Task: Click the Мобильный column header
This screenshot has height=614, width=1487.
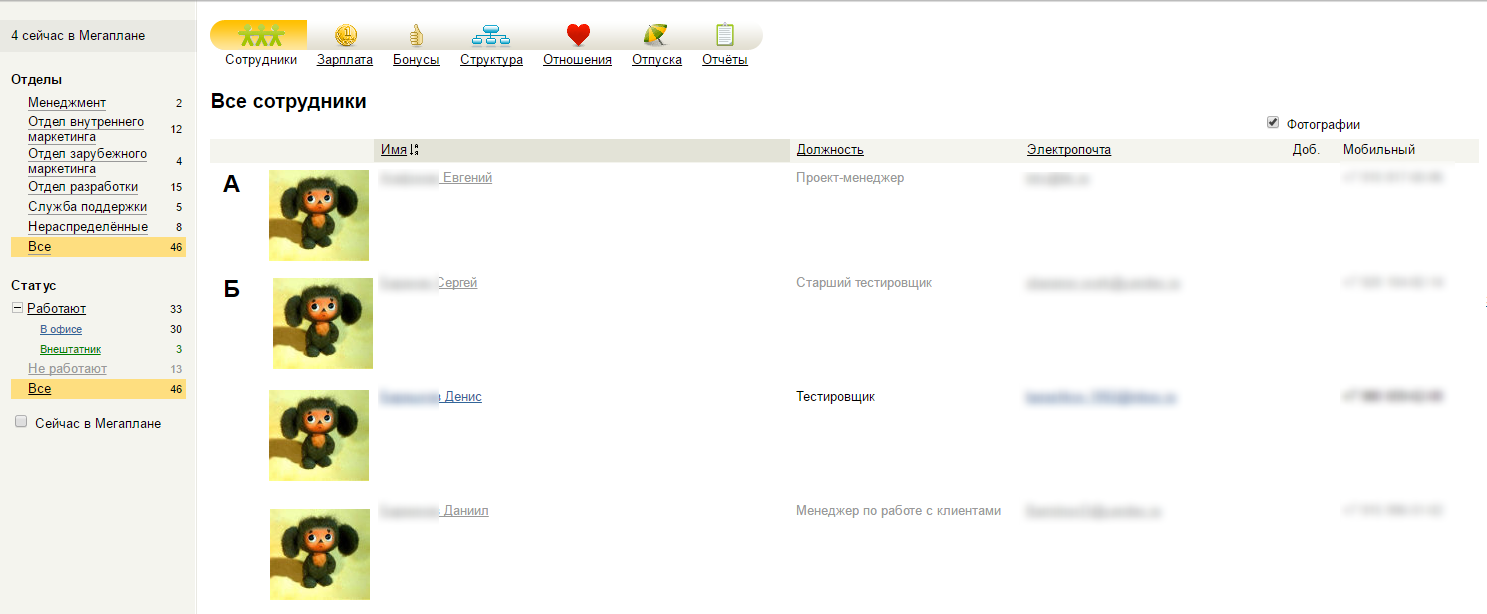Action: coord(1379,150)
